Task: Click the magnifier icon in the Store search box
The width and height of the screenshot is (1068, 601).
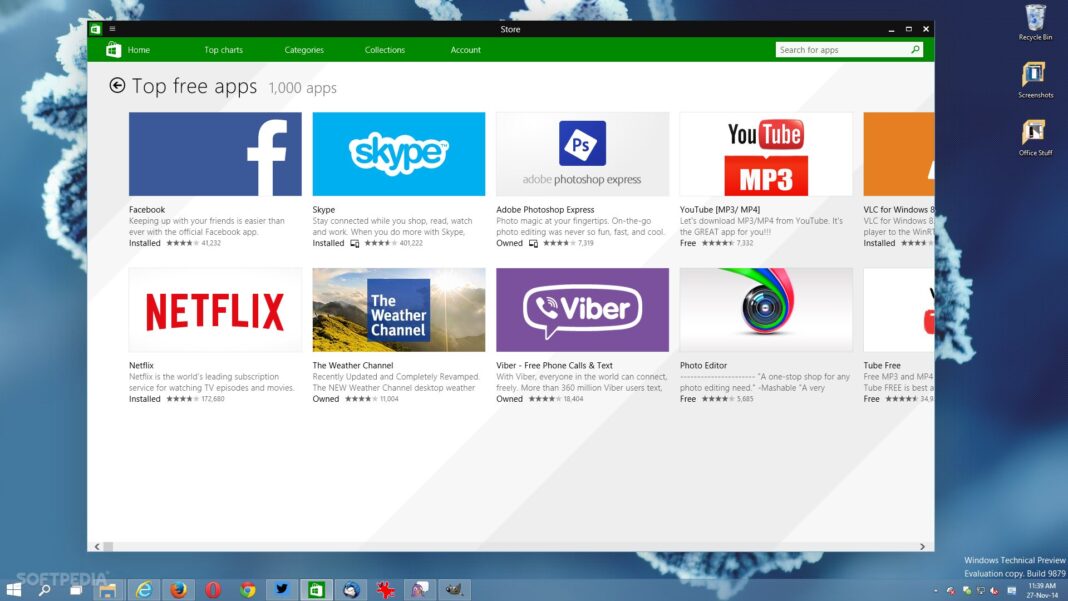Action: [915, 49]
